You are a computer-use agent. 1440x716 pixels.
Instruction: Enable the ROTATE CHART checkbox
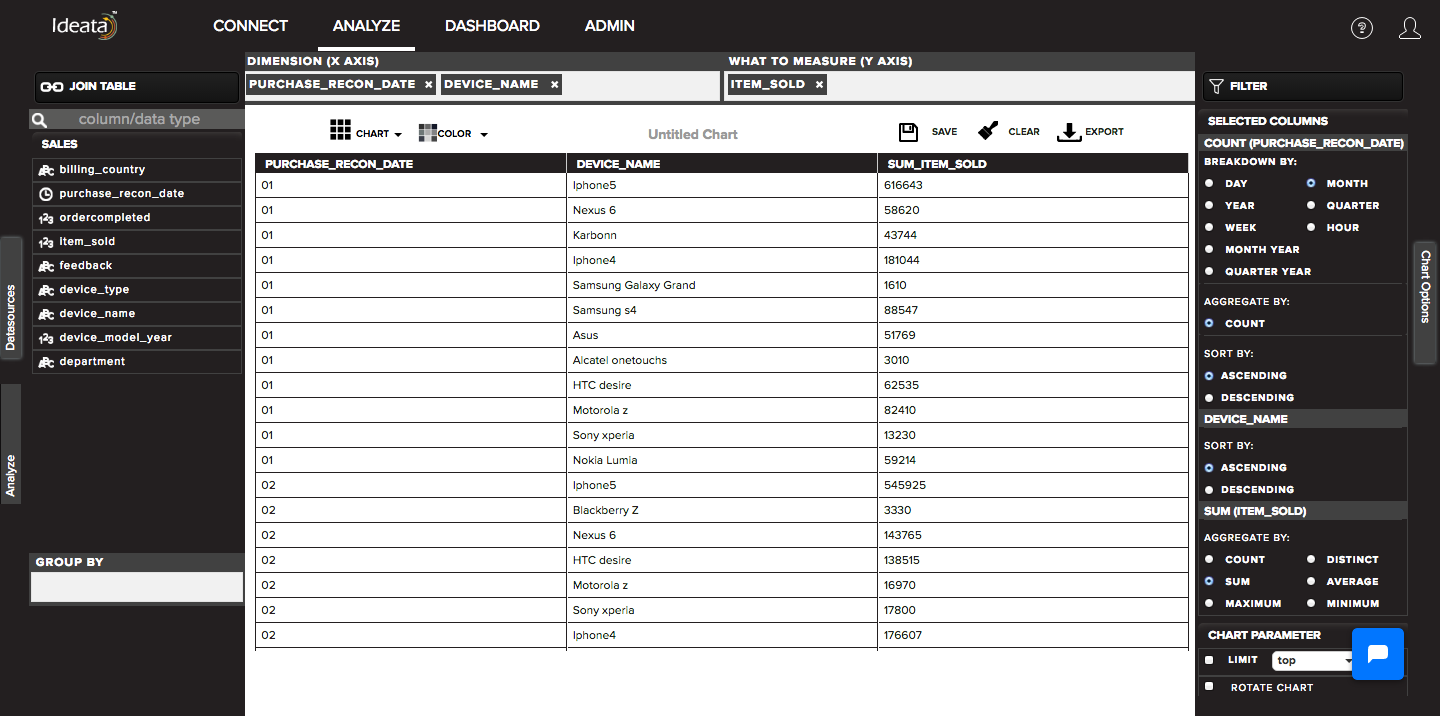click(x=1209, y=686)
